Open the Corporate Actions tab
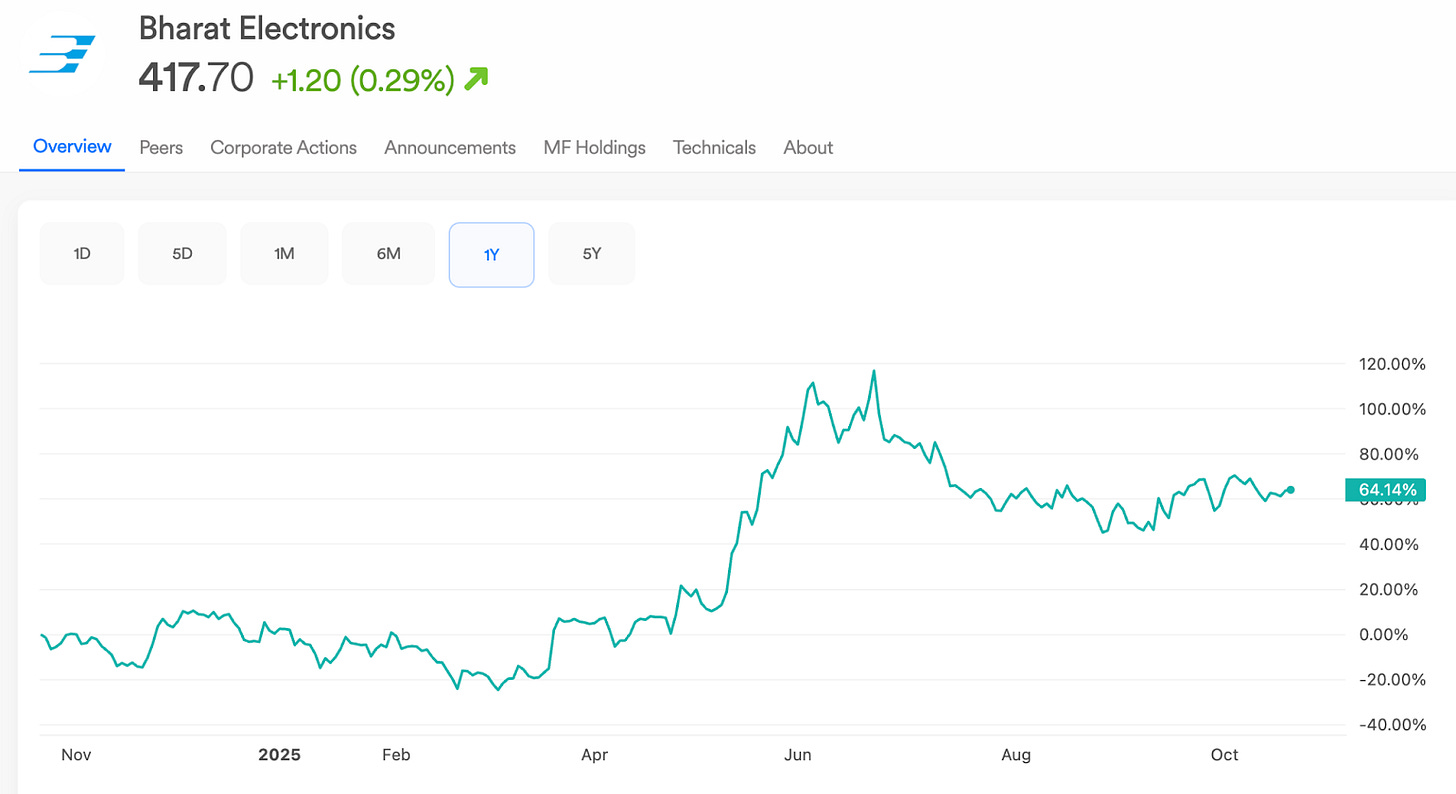The image size is (1456, 794). (283, 147)
